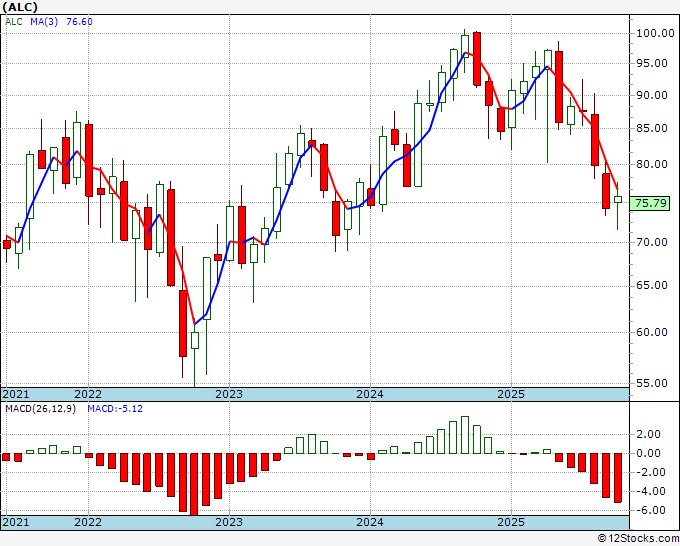Click the 2023 label on price chart timeline
The width and height of the screenshot is (680, 546).
229,394
